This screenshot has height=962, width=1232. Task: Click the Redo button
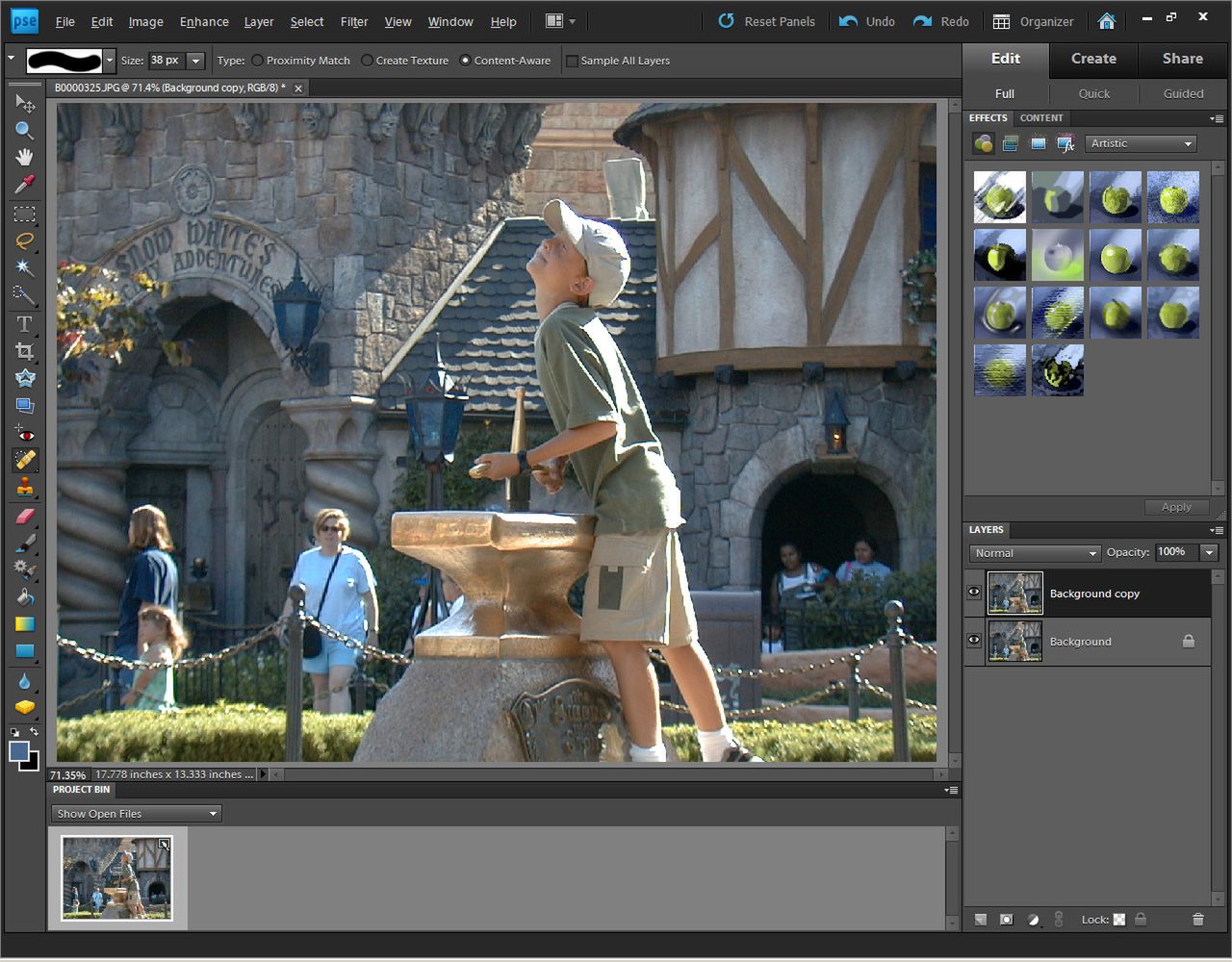click(x=940, y=21)
